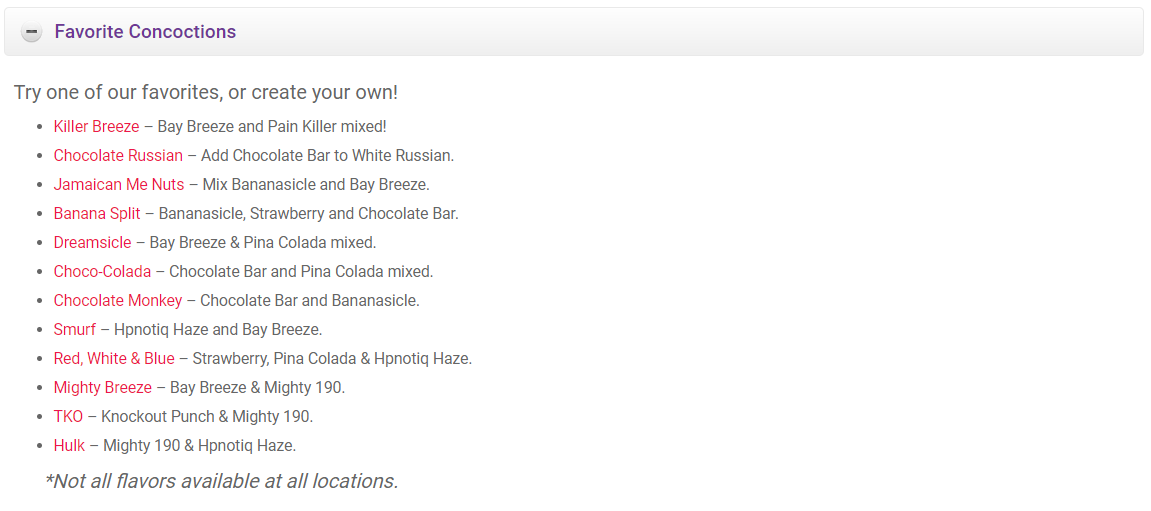This screenshot has width=1151, height=511.
Task: Click the Dreamsicle link
Action: click(x=92, y=243)
